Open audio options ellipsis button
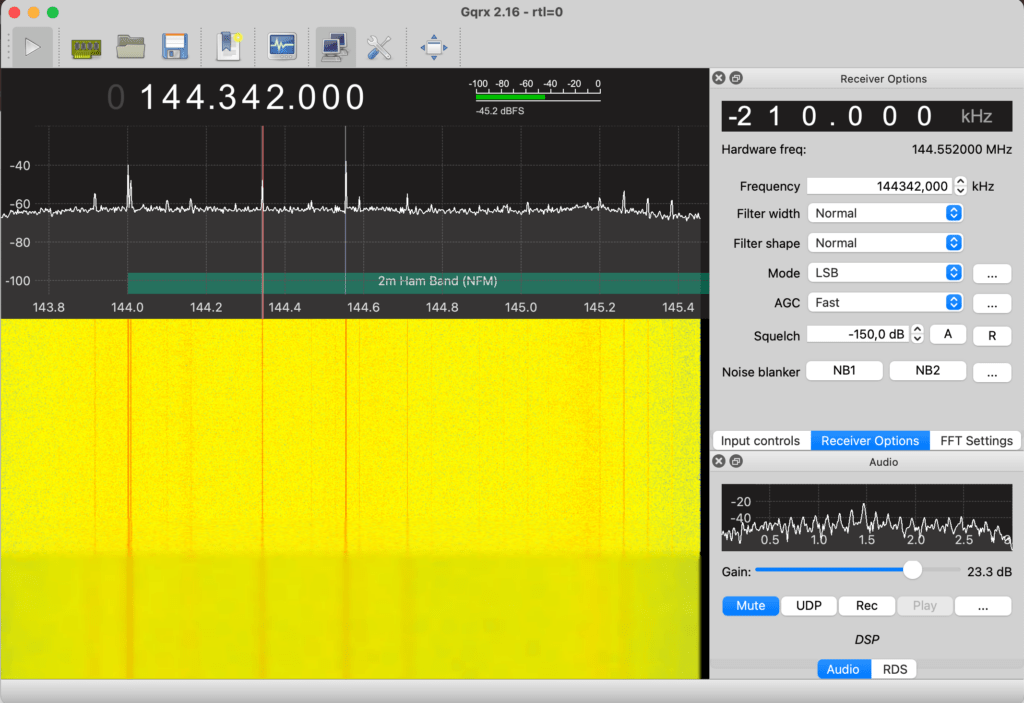Viewport: 1024px width, 703px height. tap(983, 606)
